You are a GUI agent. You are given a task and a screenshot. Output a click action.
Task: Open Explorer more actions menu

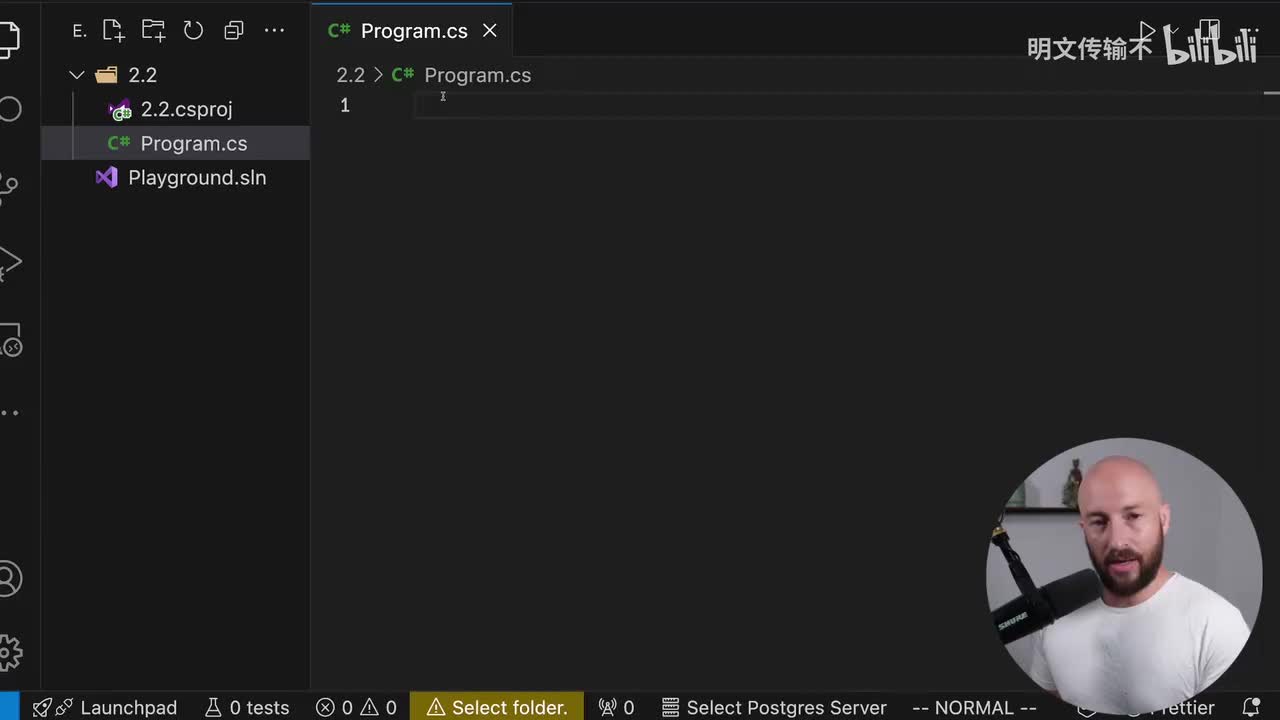(x=274, y=30)
